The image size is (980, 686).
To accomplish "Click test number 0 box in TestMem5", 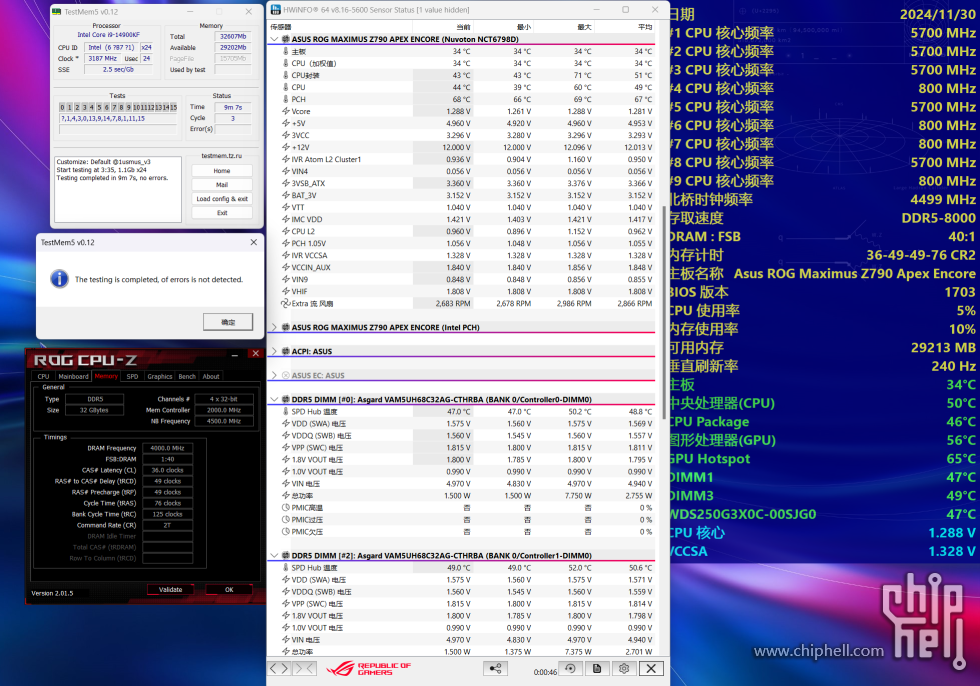I will 62,107.
